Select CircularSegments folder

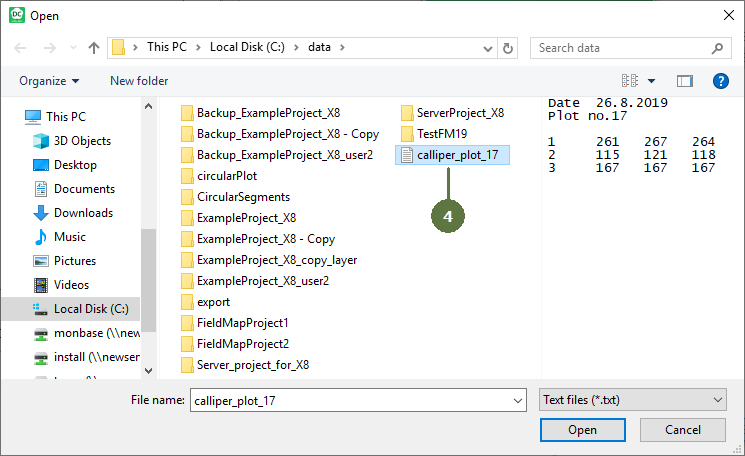235,197
